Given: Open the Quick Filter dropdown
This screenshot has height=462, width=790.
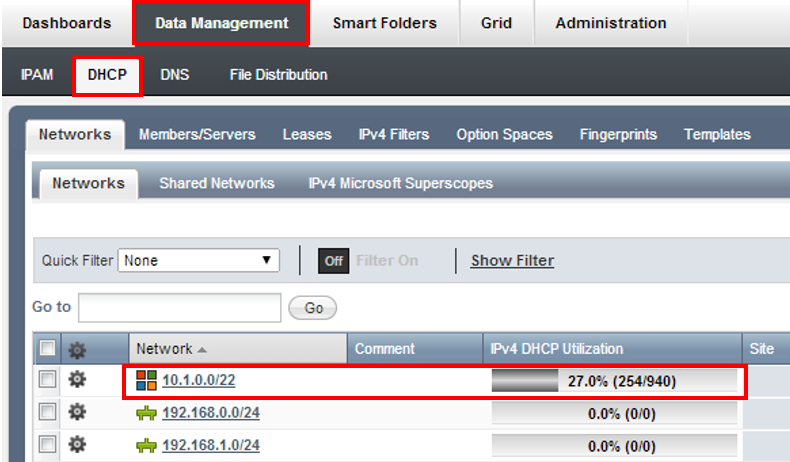Looking at the screenshot, I should 199,260.
